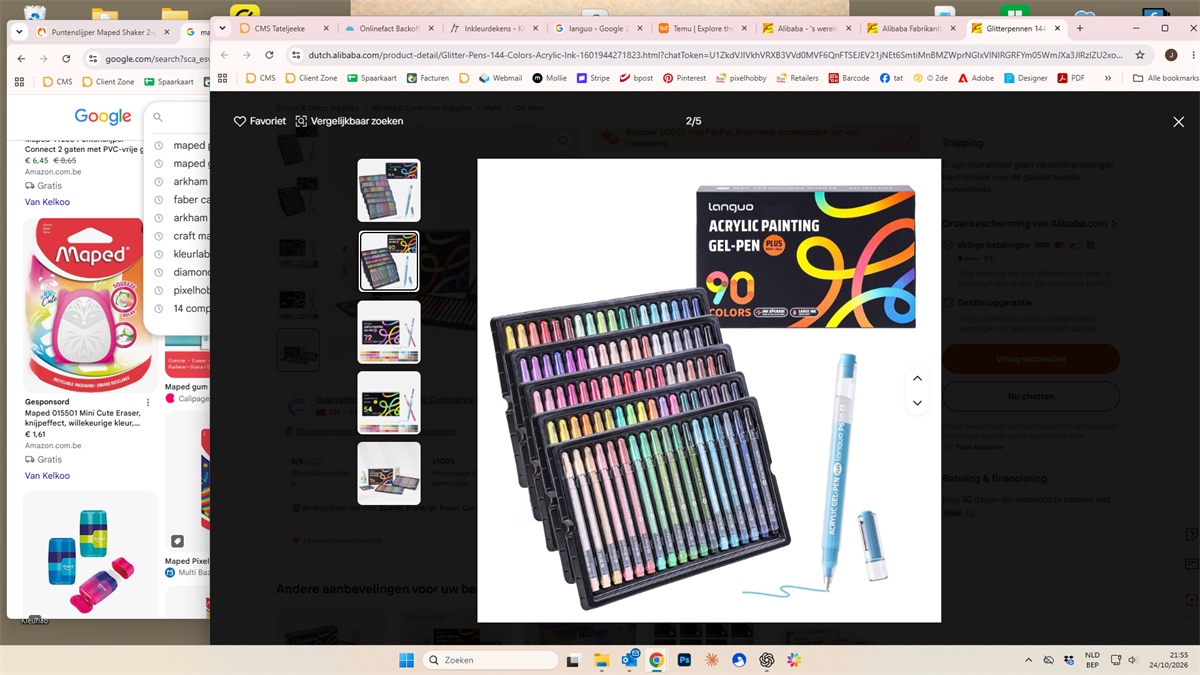Open the Stripe bookmark
The image size is (1200, 675).
tap(593, 78)
